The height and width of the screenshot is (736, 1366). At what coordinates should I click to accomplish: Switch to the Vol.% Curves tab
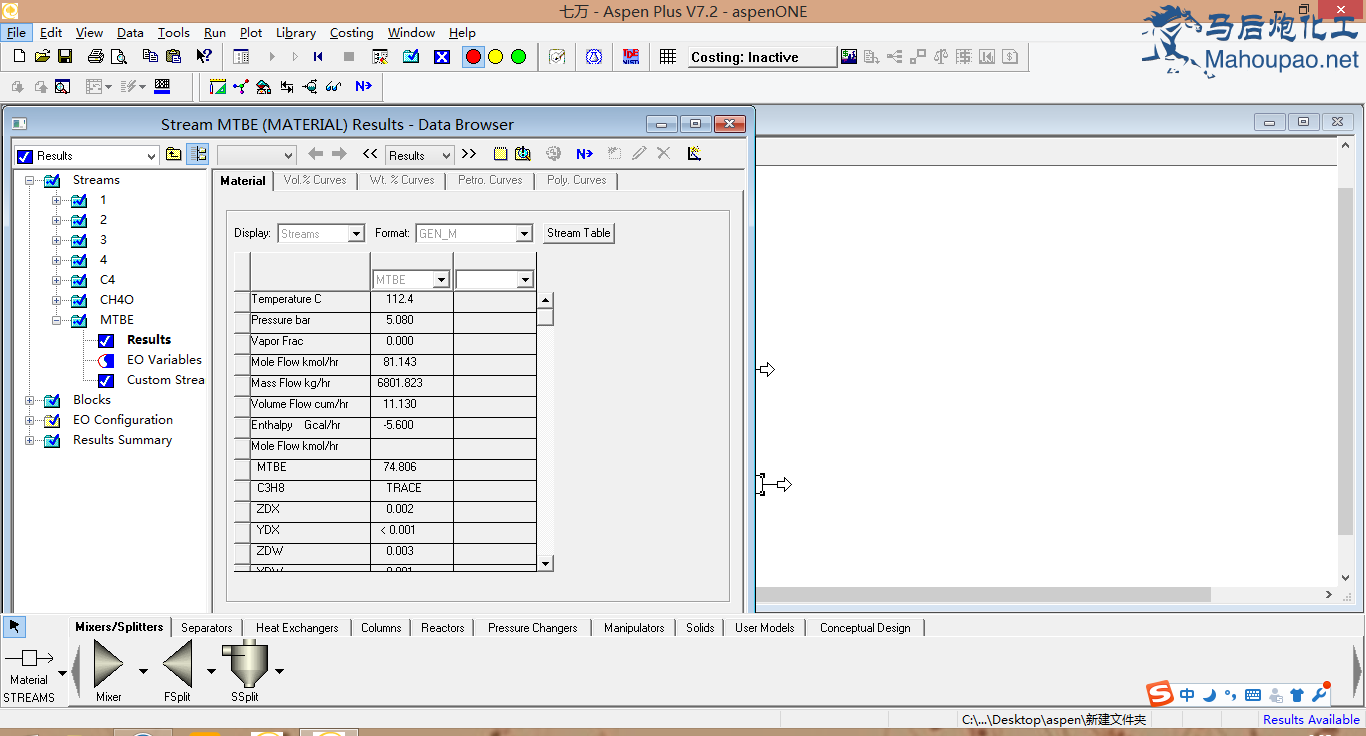(315, 180)
